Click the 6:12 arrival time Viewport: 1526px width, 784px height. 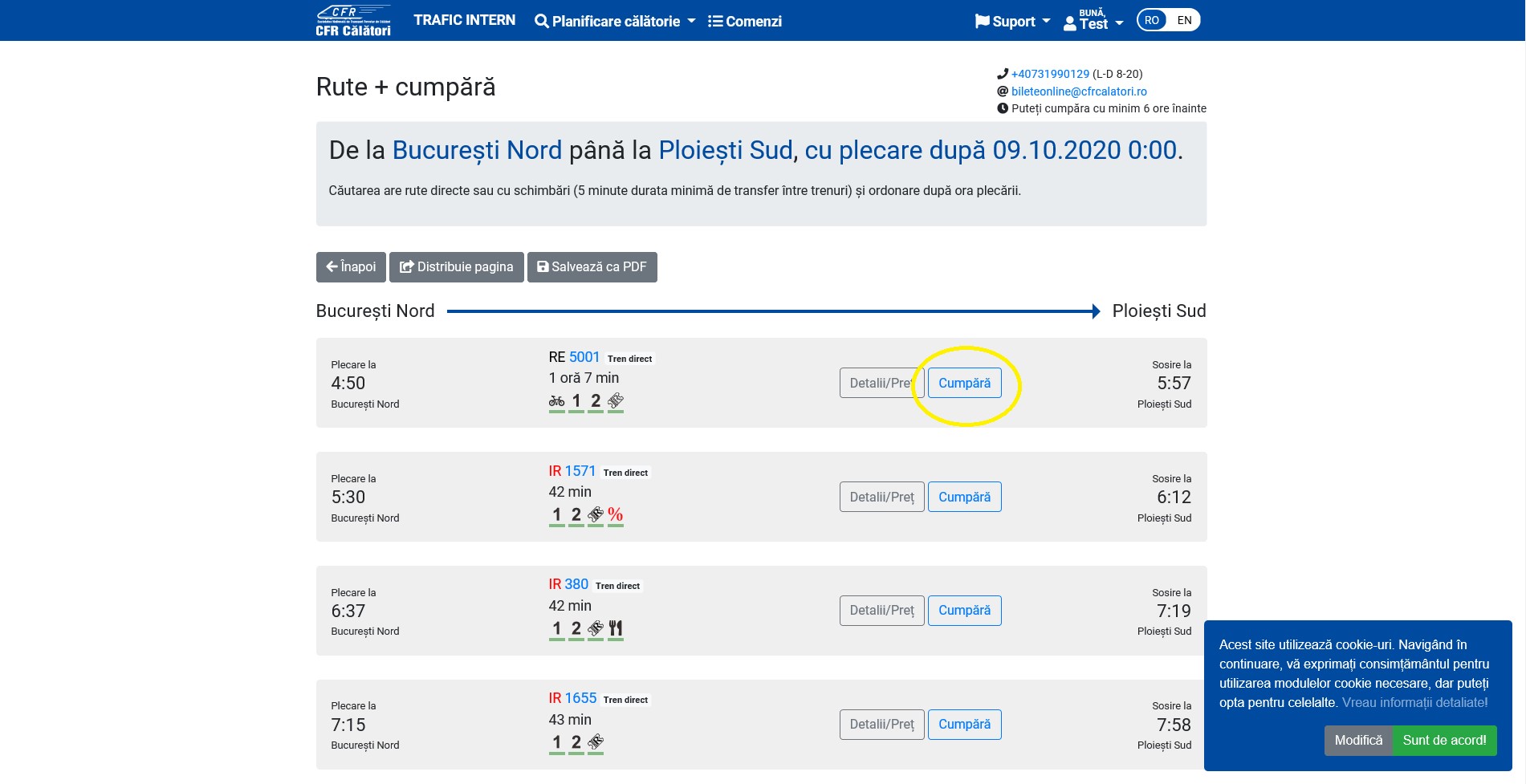click(x=1174, y=498)
